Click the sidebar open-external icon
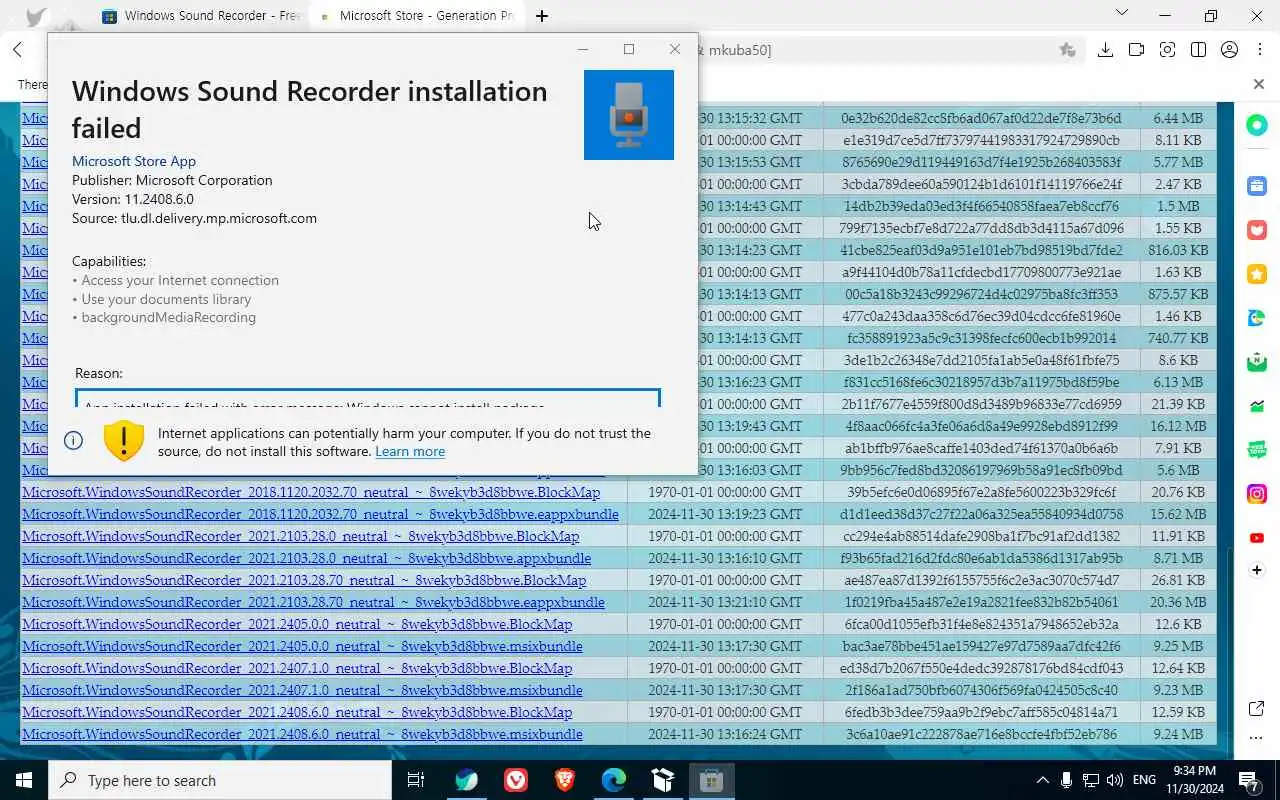The image size is (1280, 800). [x=1257, y=709]
